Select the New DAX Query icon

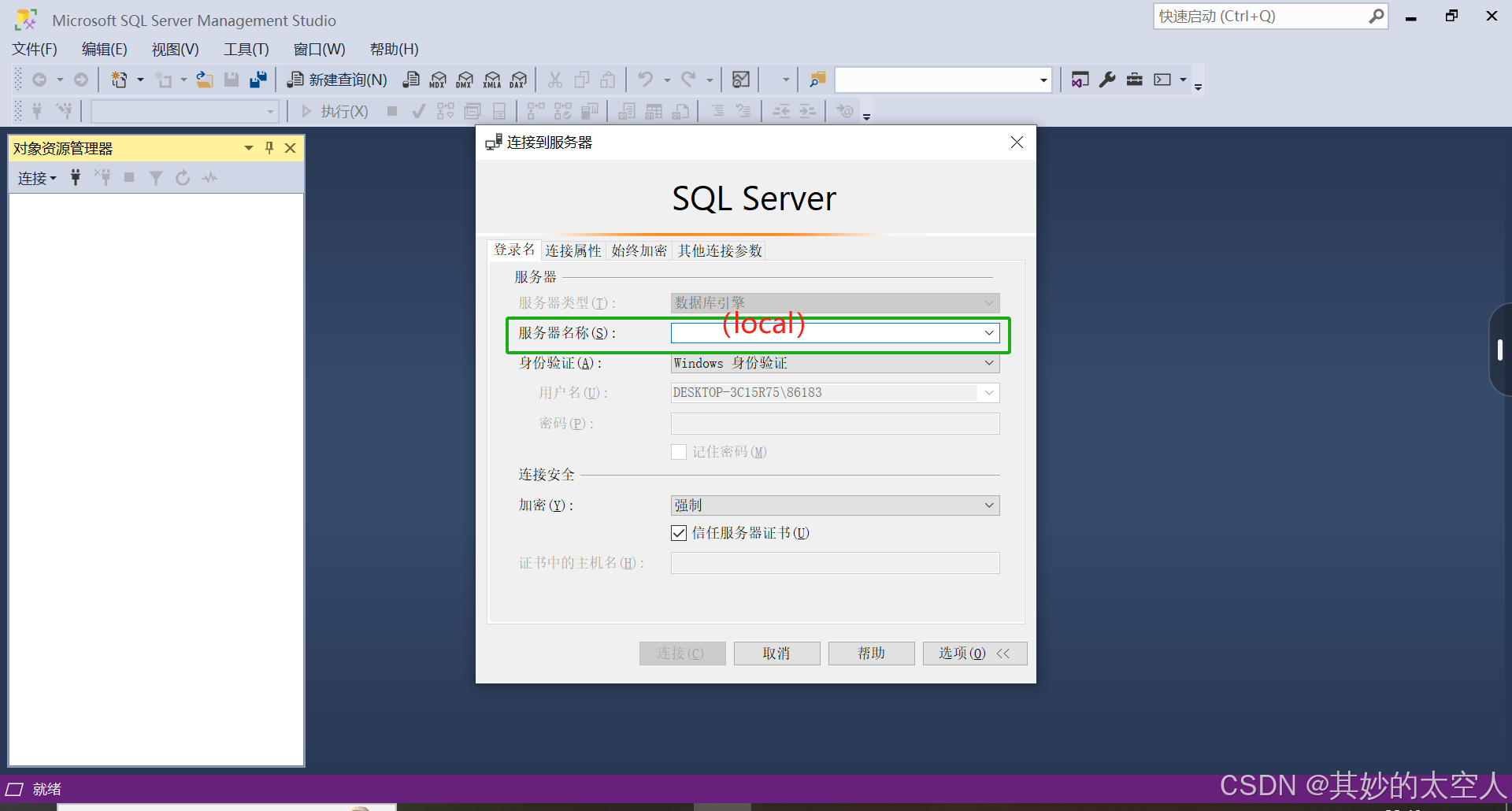(x=517, y=79)
